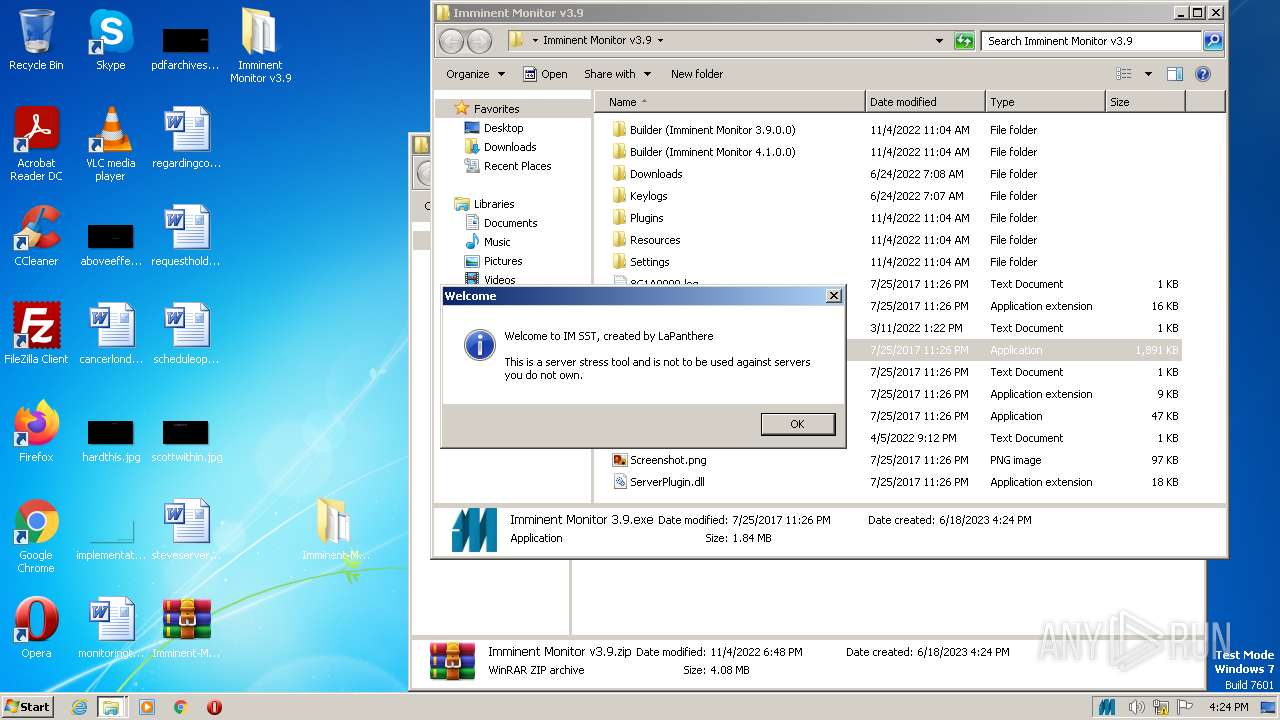Sort by the Type column header
Viewport: 1280px width, 720px height.
pyautogui.click(x=1045, y=102)
